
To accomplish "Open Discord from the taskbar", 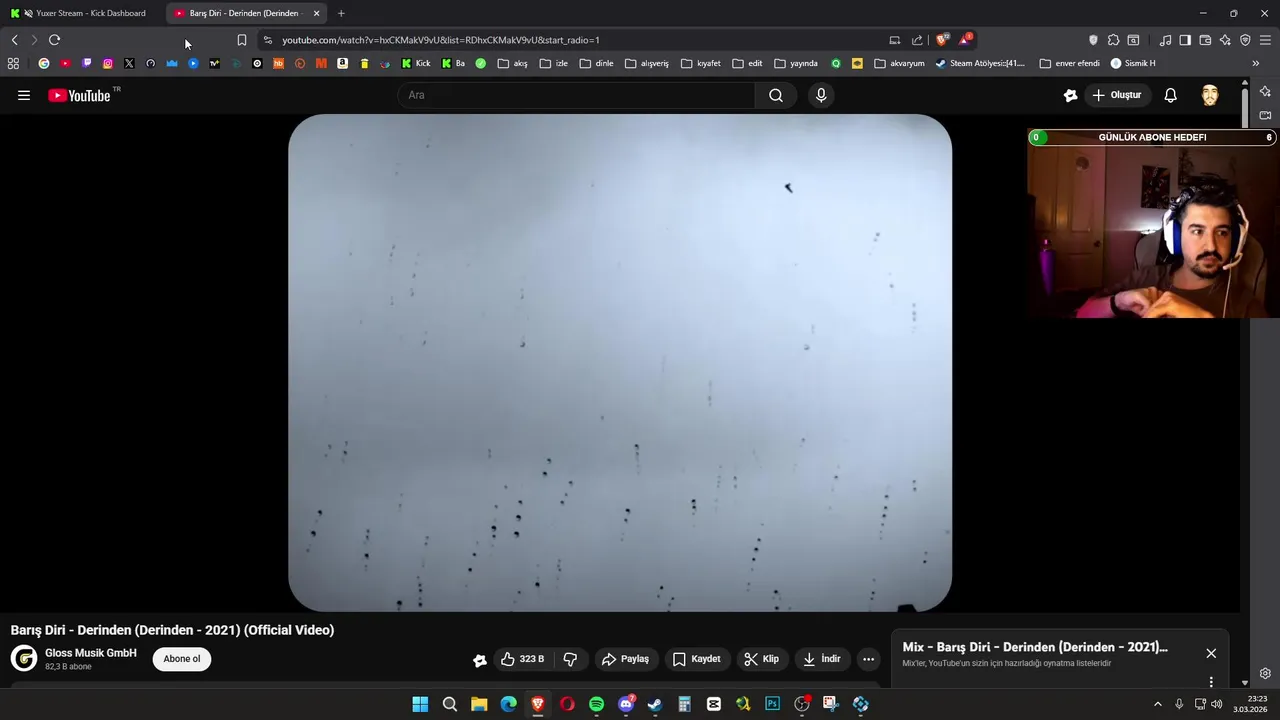I will [x=626, y=704].
